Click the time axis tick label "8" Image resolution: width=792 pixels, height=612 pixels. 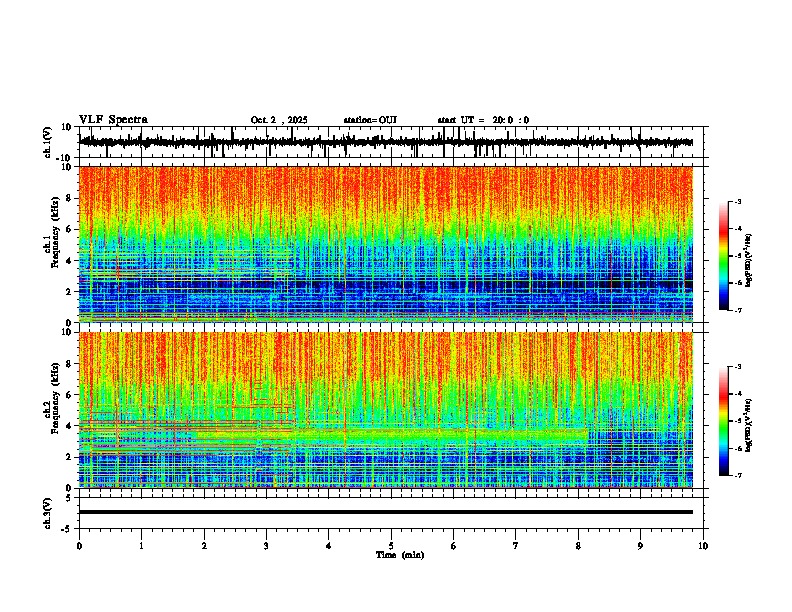[578, 546]
